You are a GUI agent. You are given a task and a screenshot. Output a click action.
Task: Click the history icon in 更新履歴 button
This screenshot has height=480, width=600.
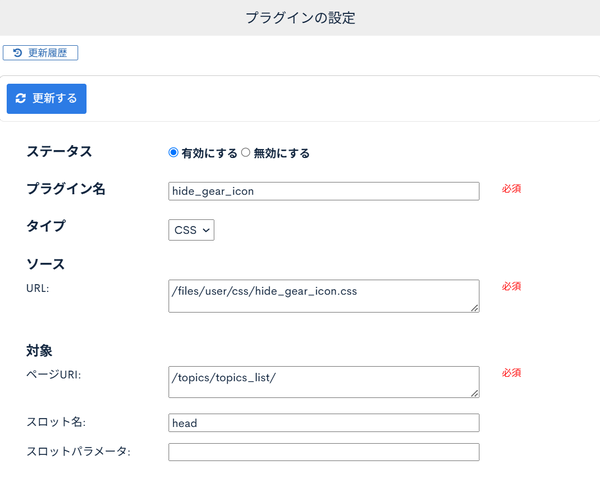click(17, 53)
